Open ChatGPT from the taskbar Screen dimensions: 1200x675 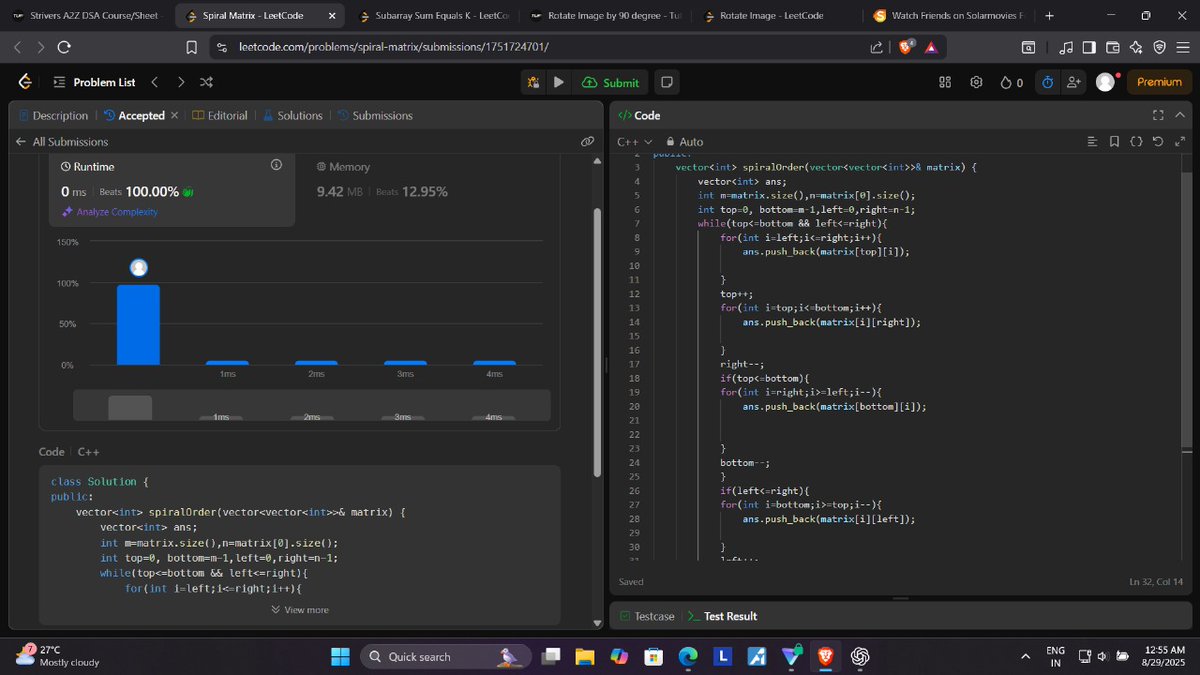(x=859, y=656)
